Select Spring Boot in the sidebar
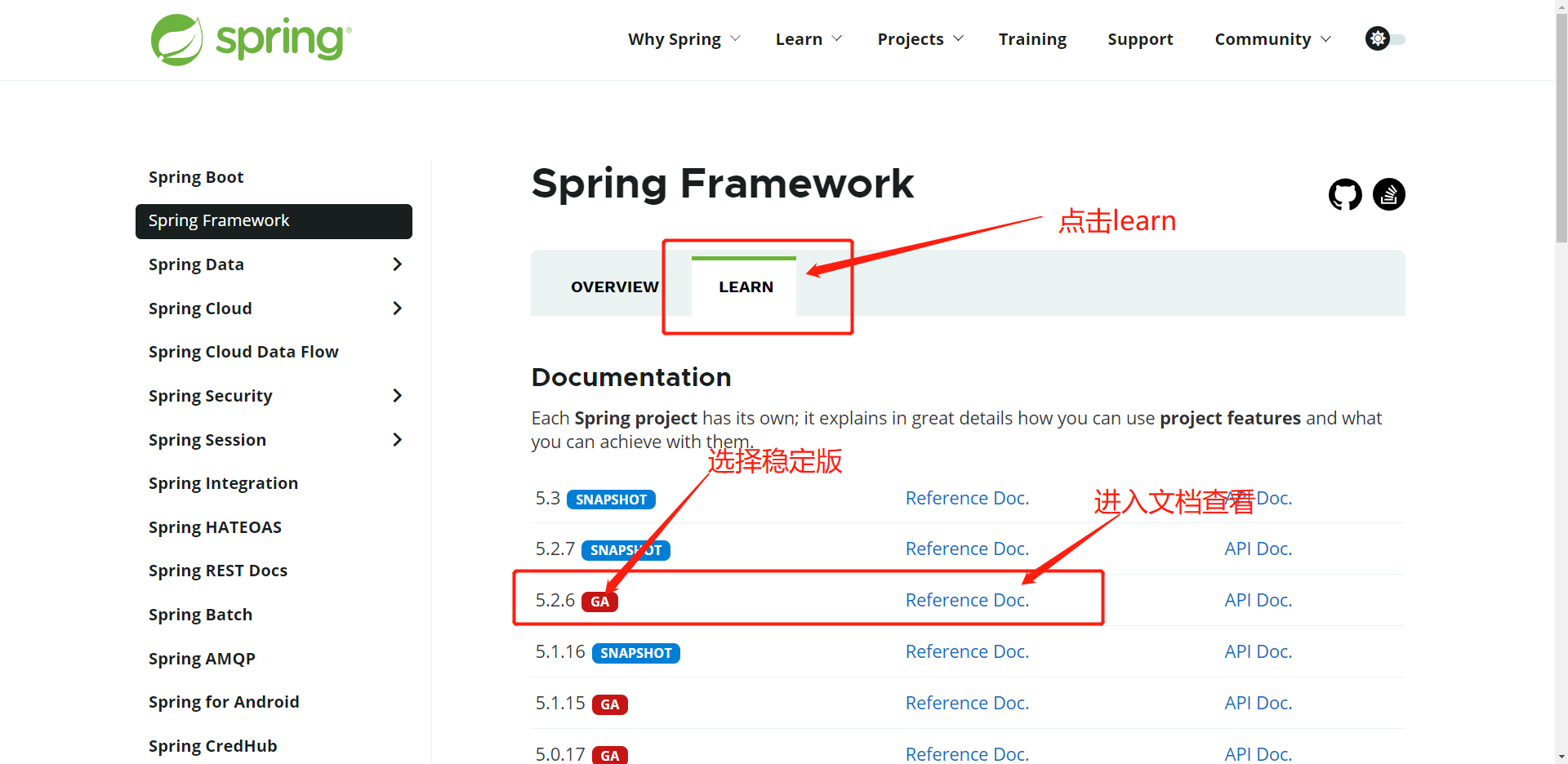This screenshot has width=1568, height=764. [196, 177]
